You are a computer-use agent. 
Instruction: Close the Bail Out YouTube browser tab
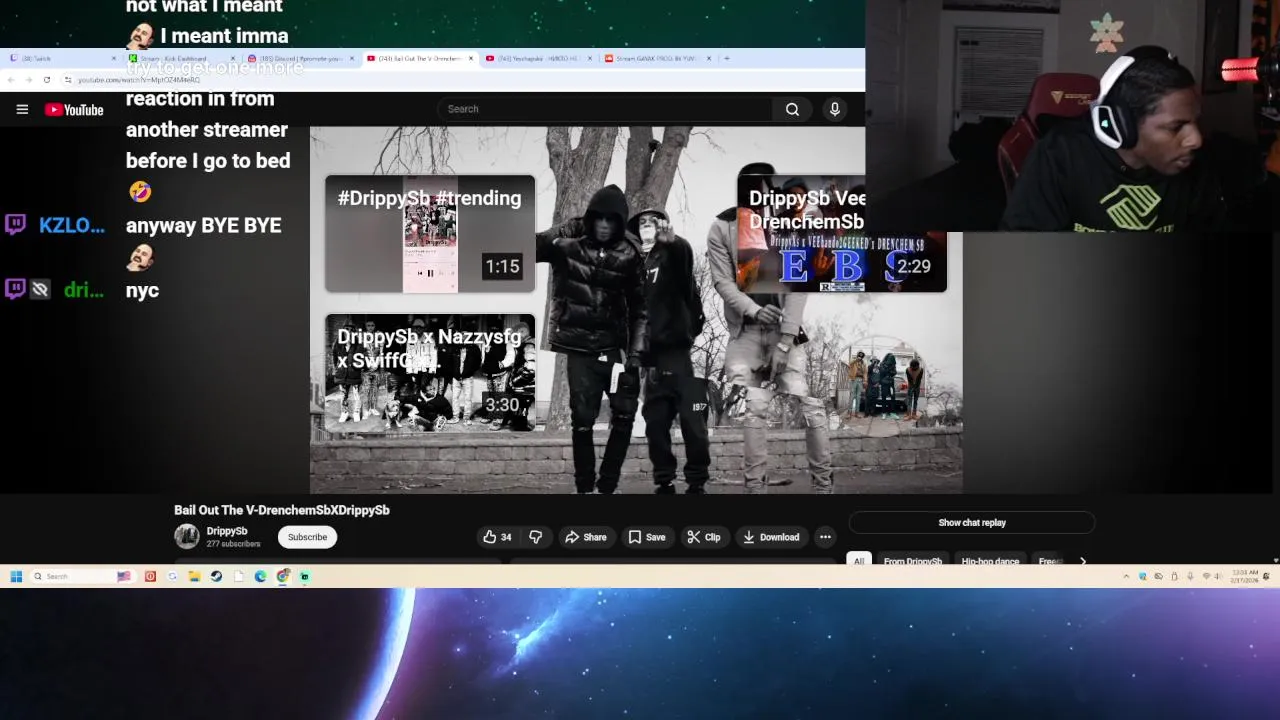pos(471,58)
